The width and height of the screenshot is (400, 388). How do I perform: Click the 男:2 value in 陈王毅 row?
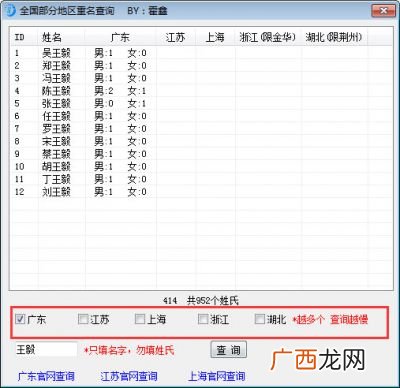pos(104,91)
